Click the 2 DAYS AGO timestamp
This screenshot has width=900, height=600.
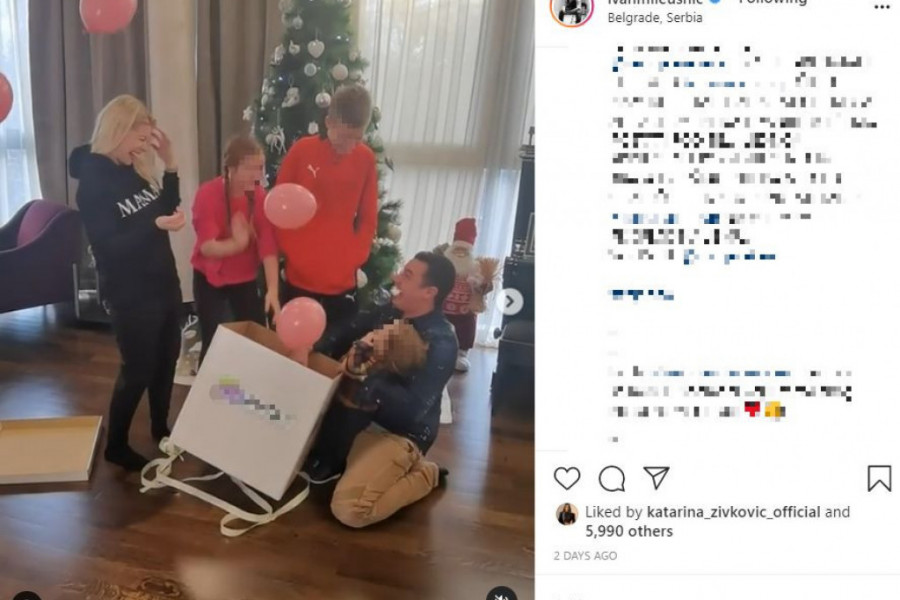tap(585, 556)
